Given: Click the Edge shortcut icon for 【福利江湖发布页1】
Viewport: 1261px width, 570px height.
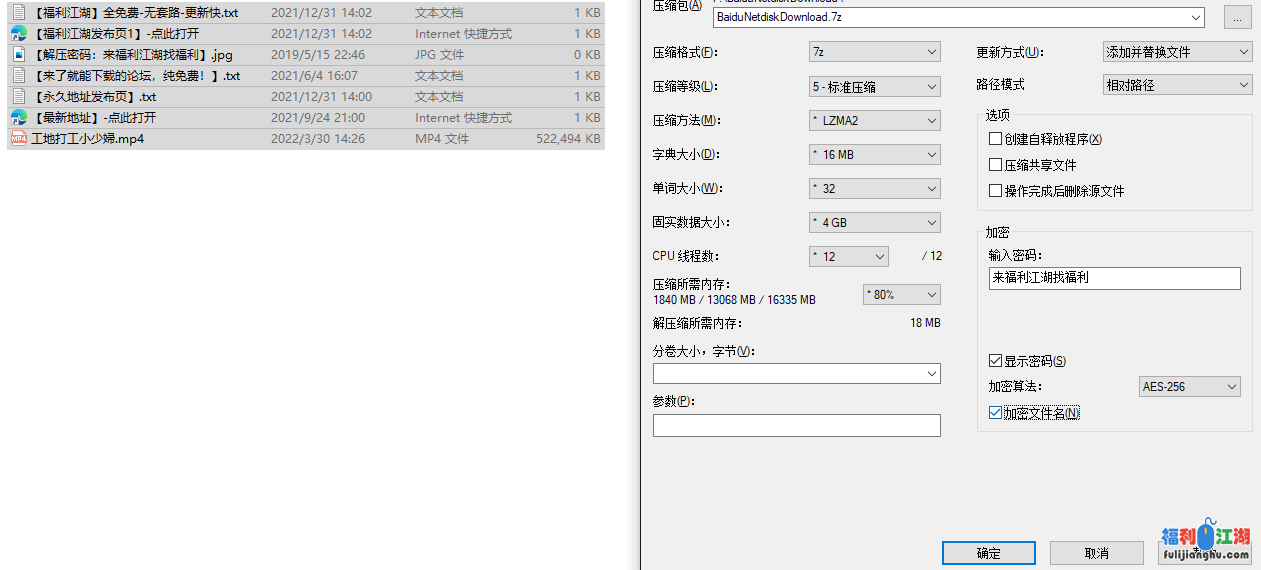Looking at the screenshot, I should [x=18, y=34].
